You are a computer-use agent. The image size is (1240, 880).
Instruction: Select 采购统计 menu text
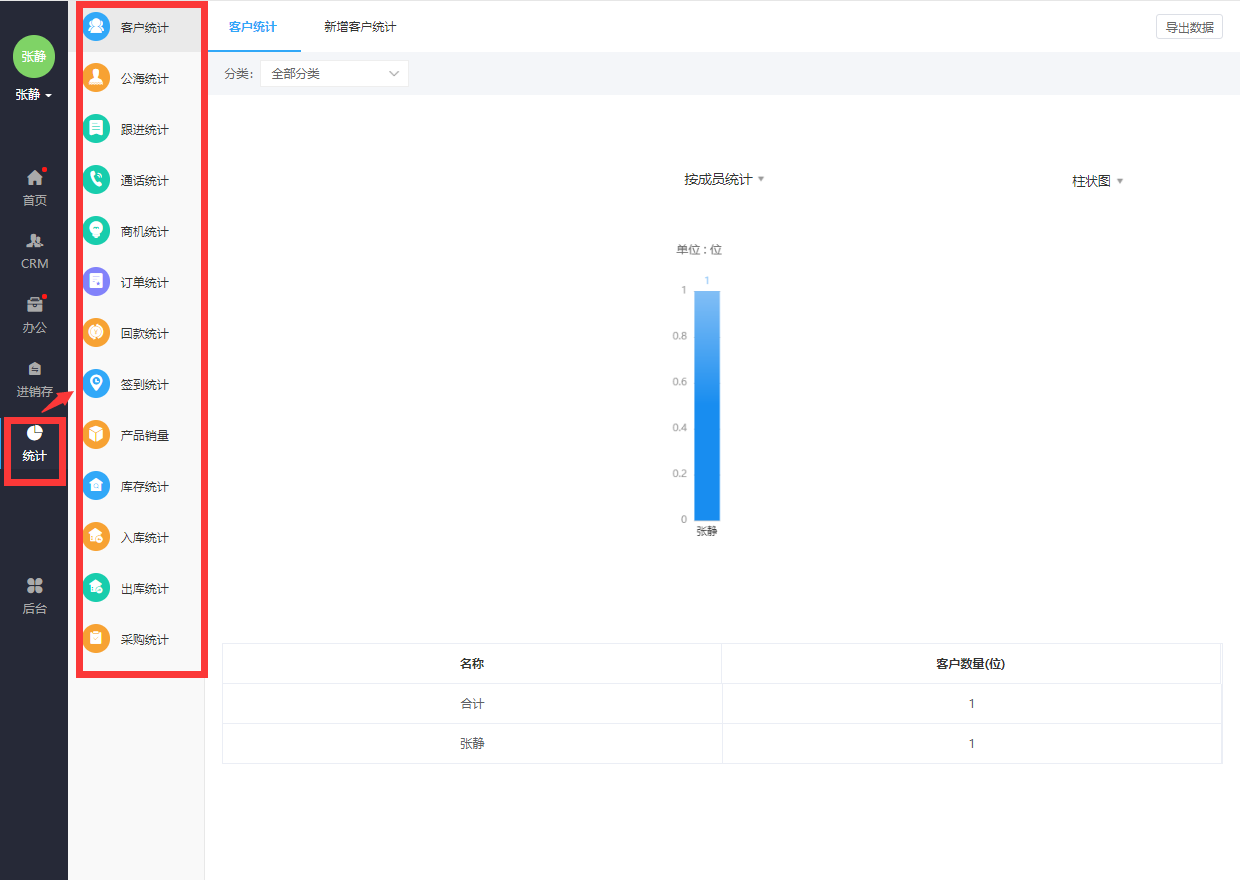point(145,640)
